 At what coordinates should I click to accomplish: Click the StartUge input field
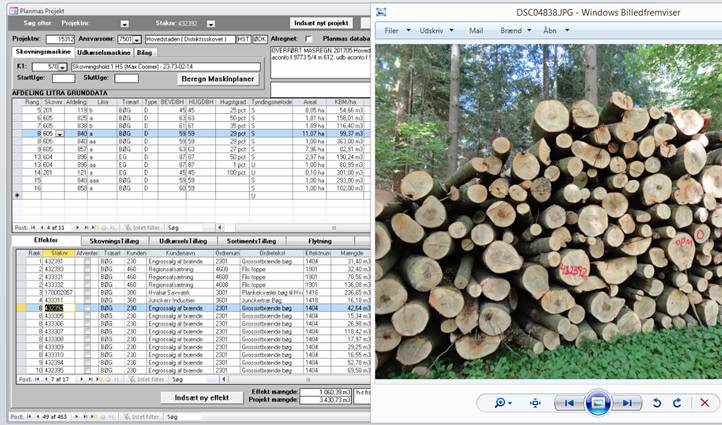[64, 78]
